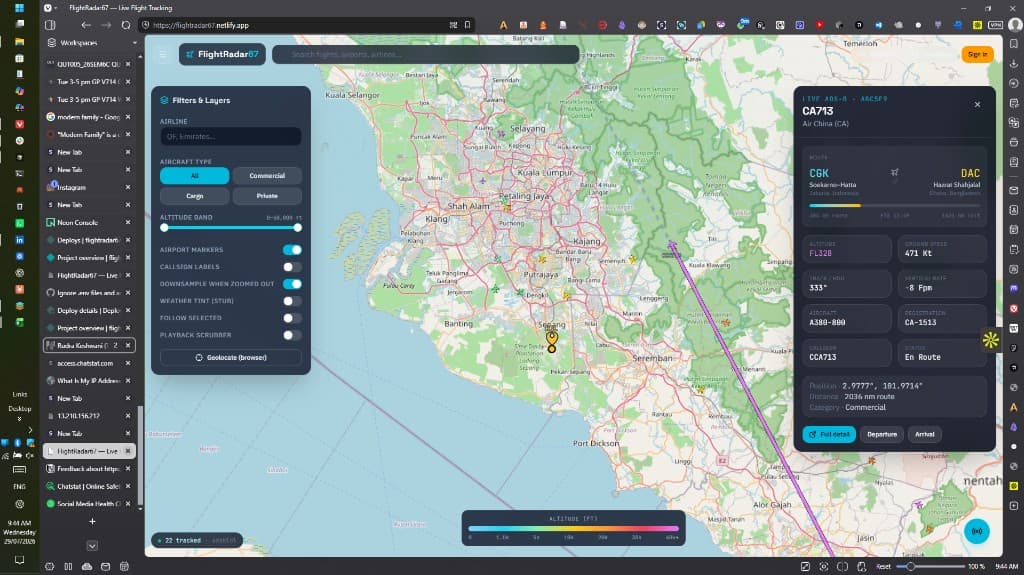Screen dimensions: 1024x575
Task: Click the altitude color legend gradient
Action: click(573, 529)
